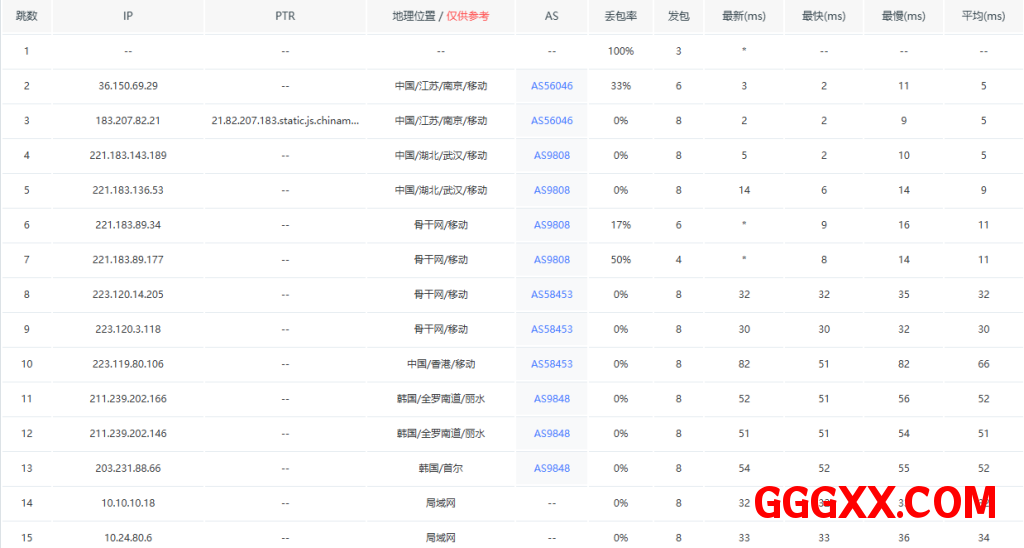Click the 跳数 column header
The width and height of the screenshot is (1024, 548).
click(26, 17)
